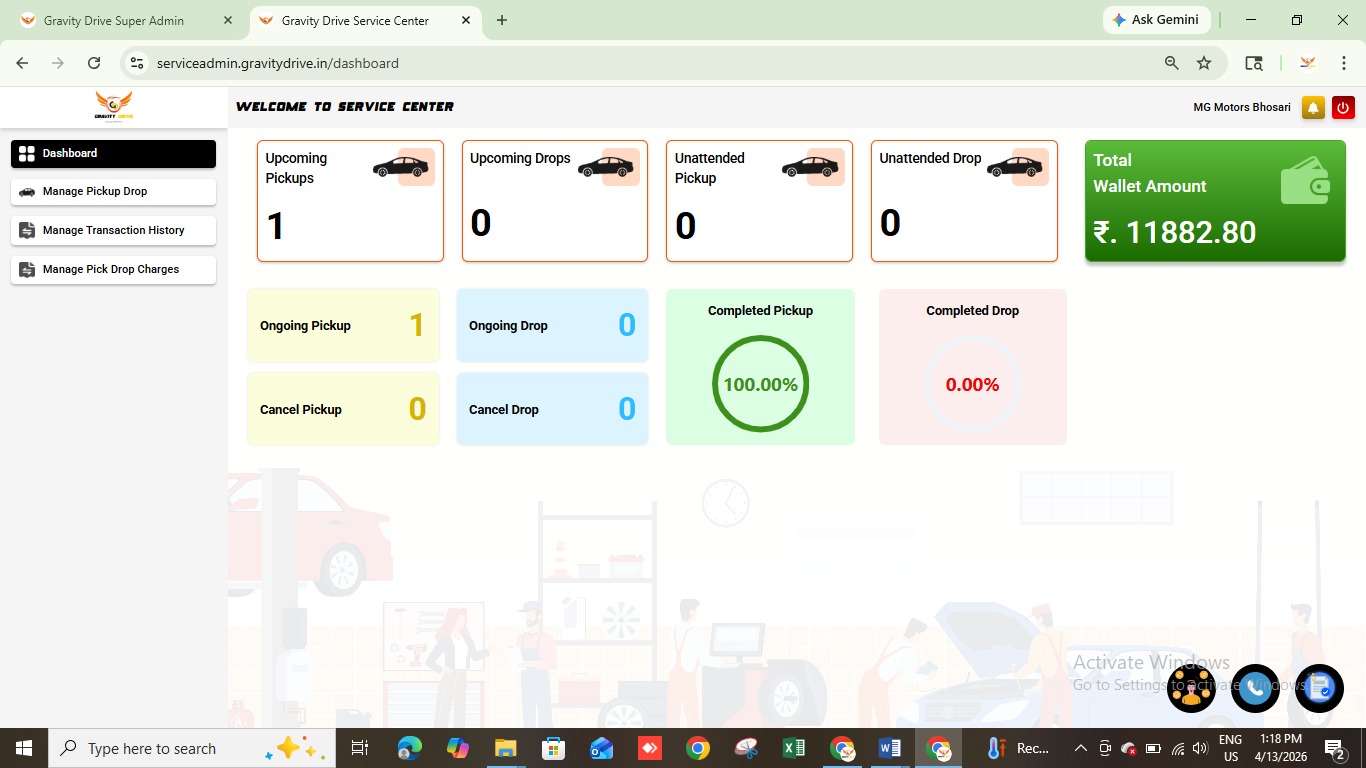Open the blue phone call floating icon
Image resolution: width=1366 pixels, height=768 pixels.
click(1255, 688)
